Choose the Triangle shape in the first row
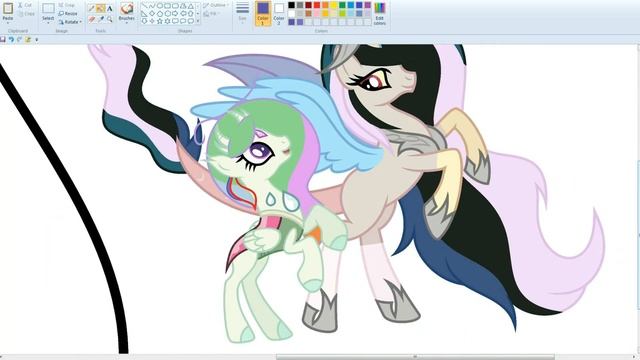 191,6
